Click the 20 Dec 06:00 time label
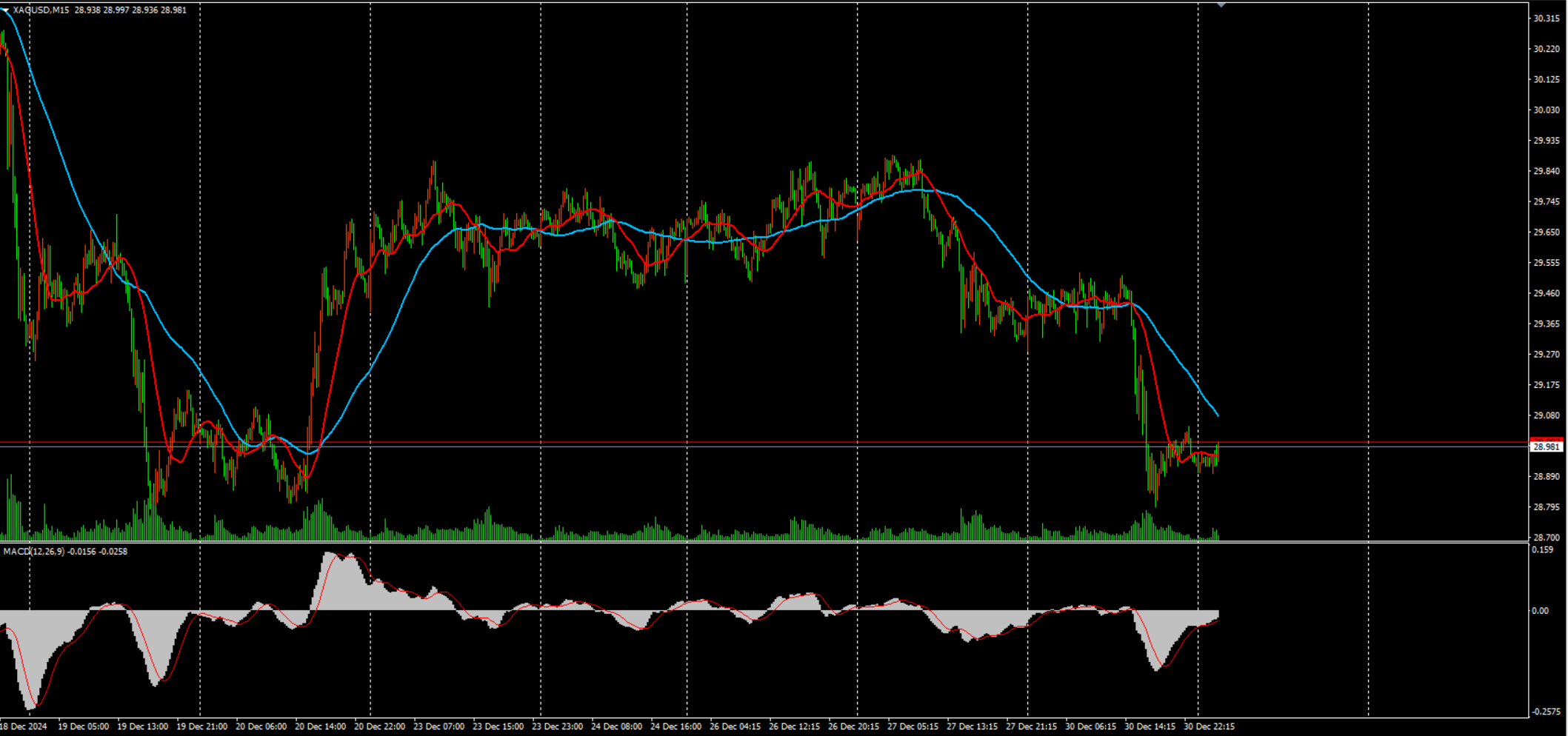This screenshot has width=1568, height=736. tap(261, 726)
